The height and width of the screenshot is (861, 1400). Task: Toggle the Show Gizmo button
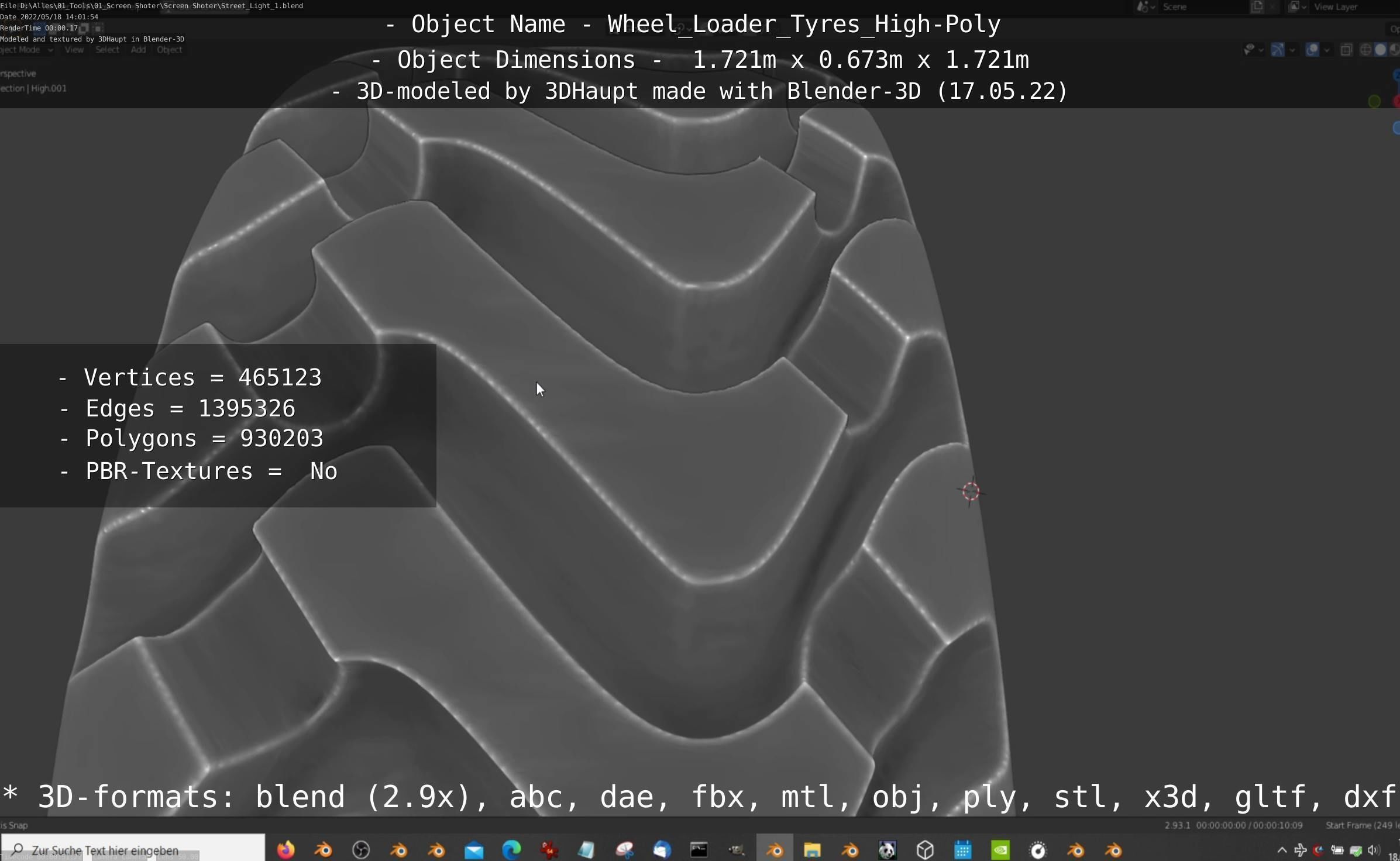point(1278,50)
